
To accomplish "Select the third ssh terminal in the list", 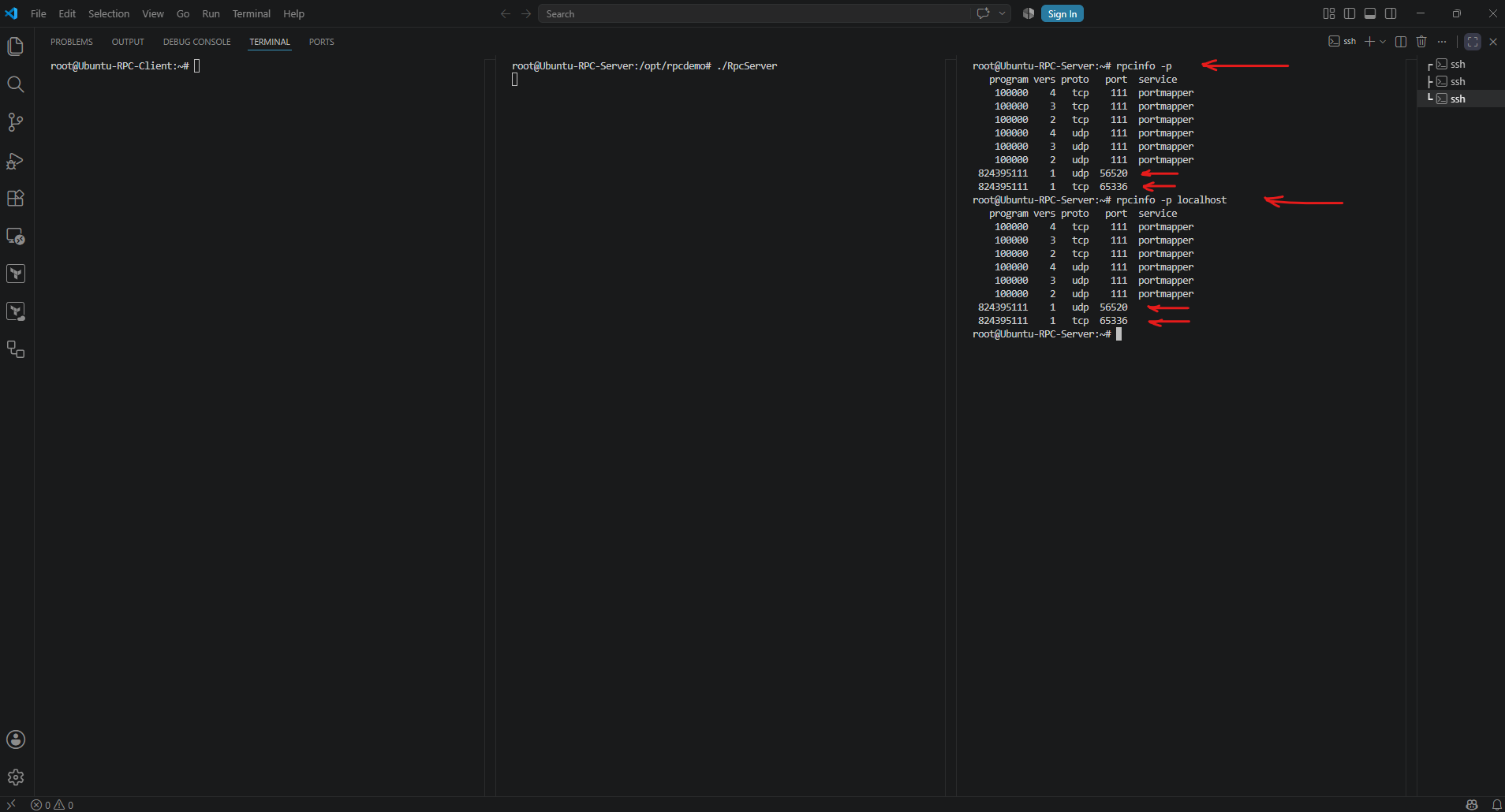I will [1461, 99].
